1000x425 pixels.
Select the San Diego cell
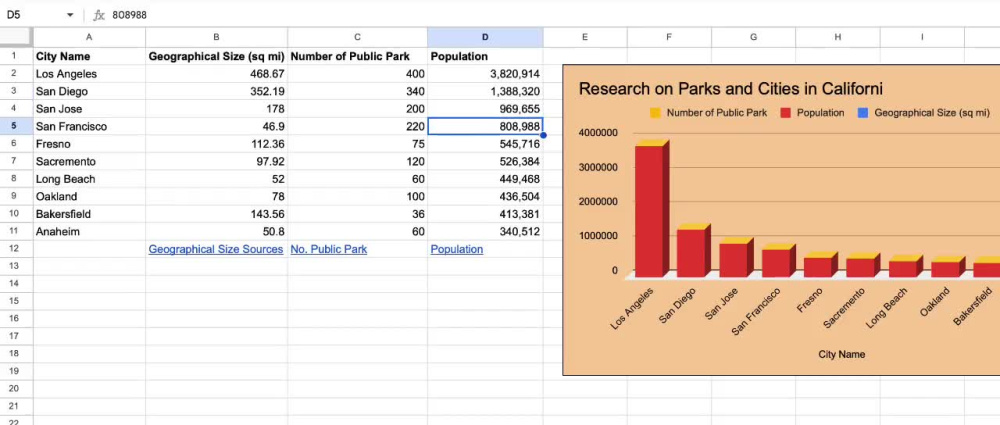89,91
